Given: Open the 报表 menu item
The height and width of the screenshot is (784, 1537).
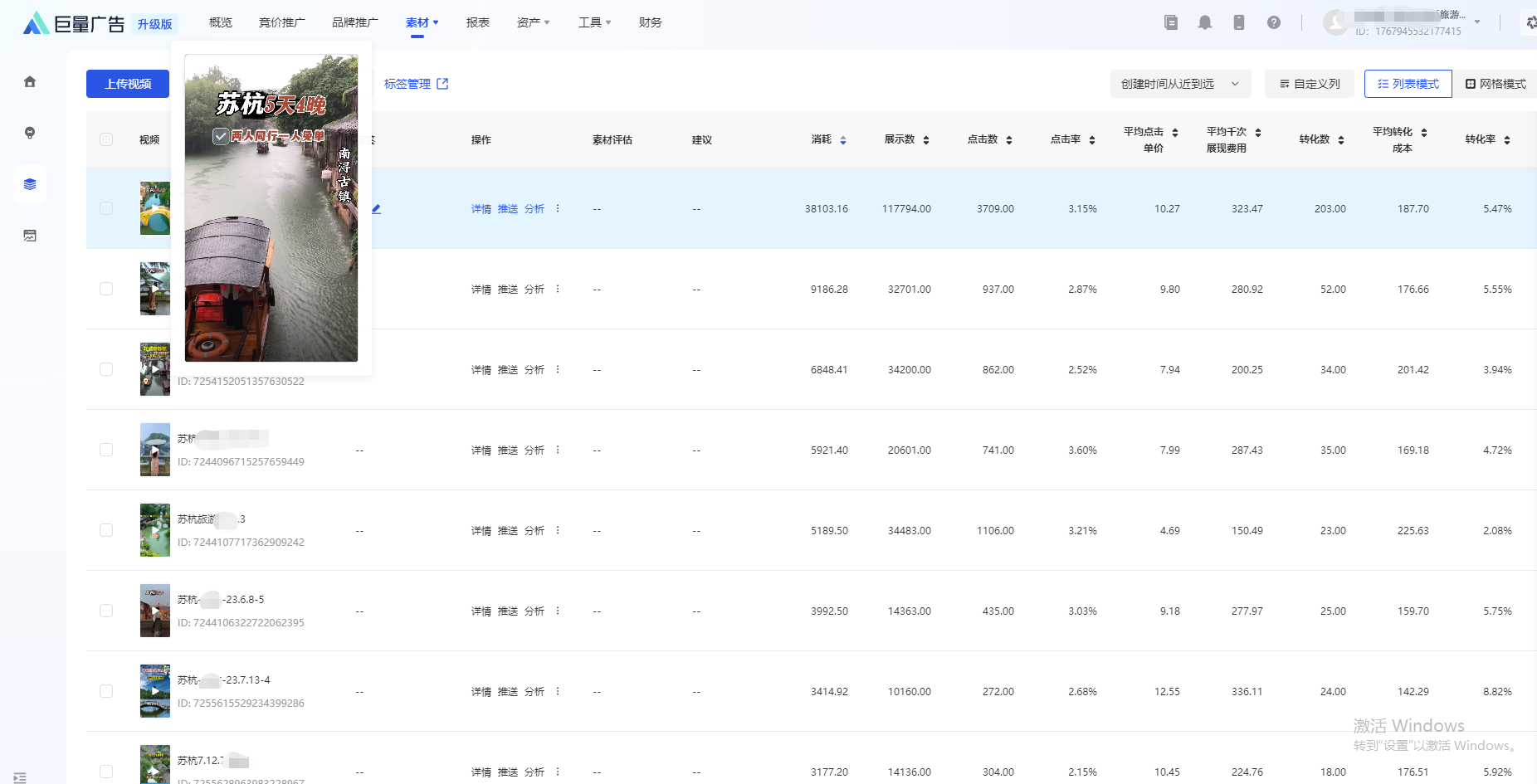Looking at the screenshot, I should (477, 22).
